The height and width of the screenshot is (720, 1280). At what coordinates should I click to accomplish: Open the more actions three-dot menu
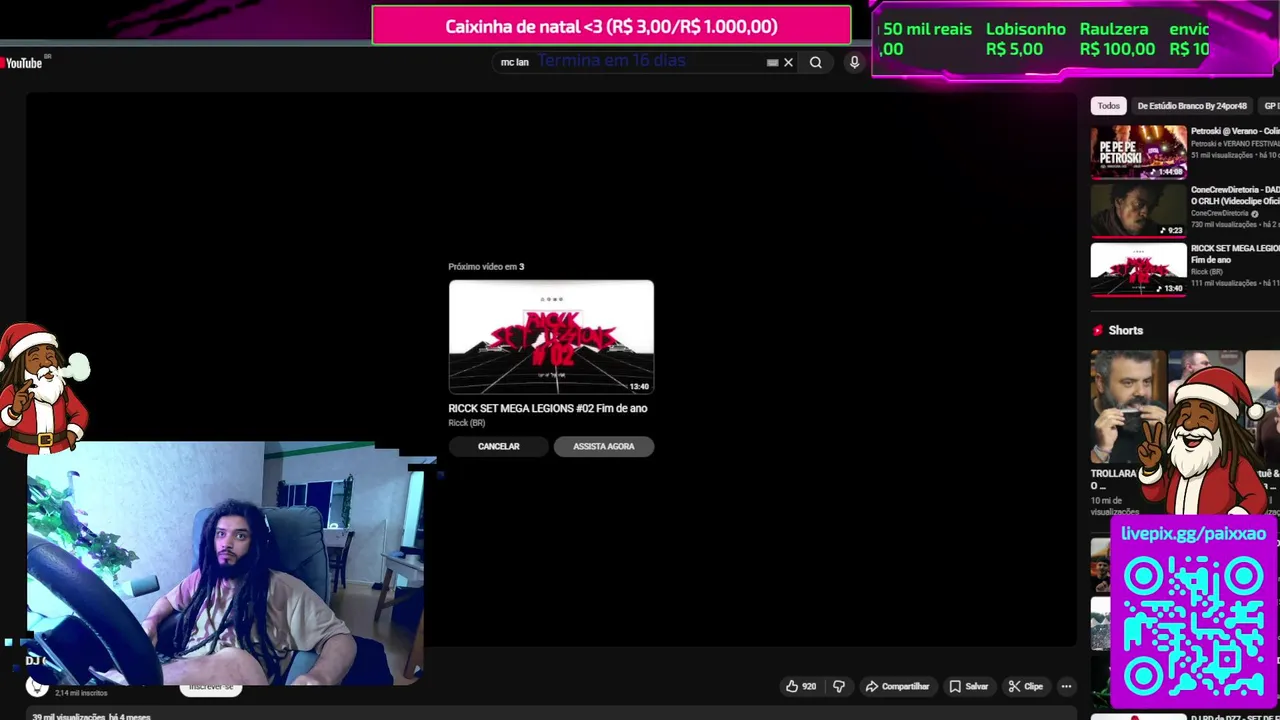[x=1066, y=686]
